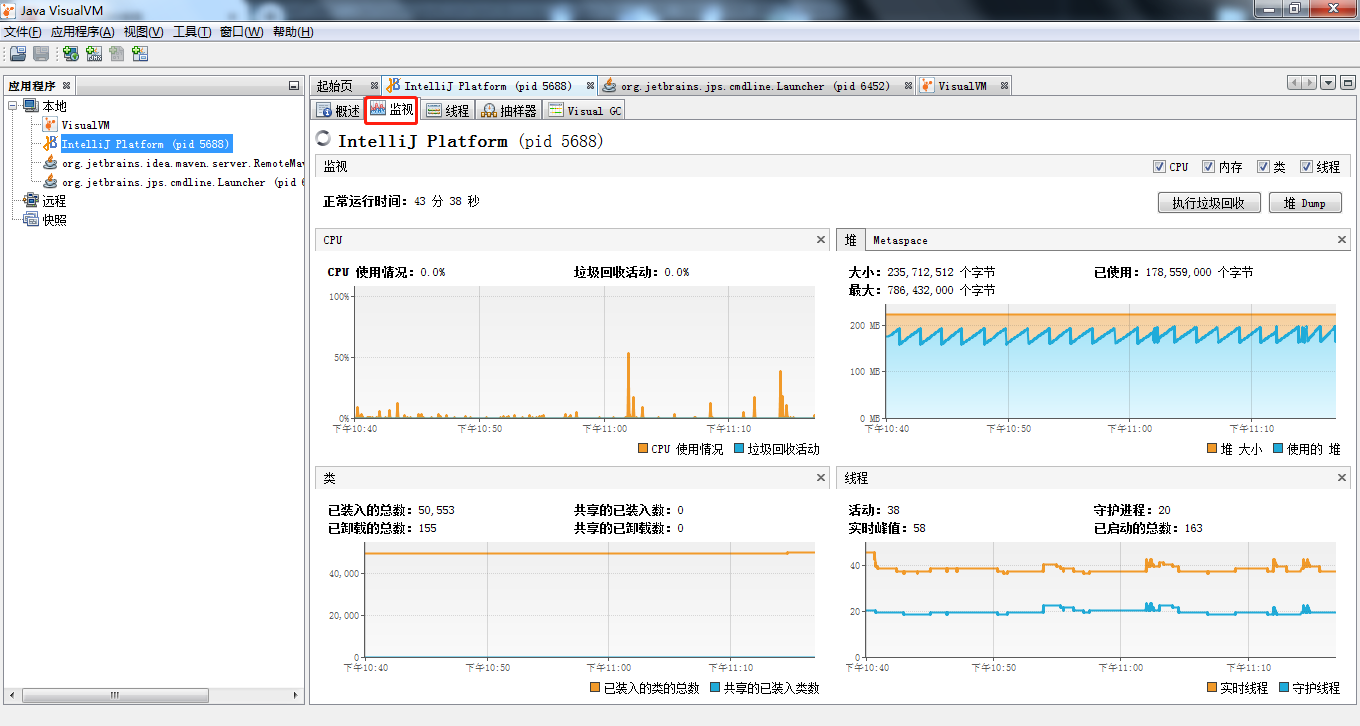Viewport: 1360px width, 726px height.
Task: Click the RemoteMavenServer Java cup icon
Action: (x=50, y=163)
